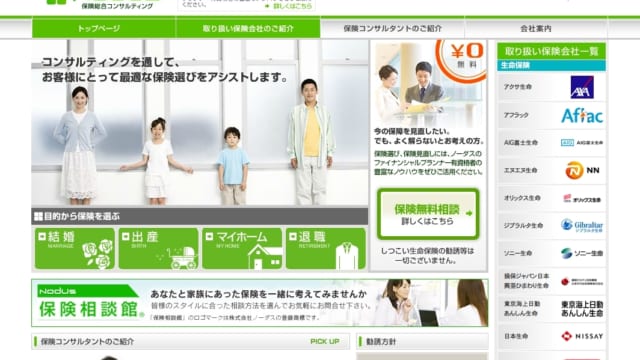The width and height of the screenshot is (640, 360).
Task: Click the 目的から保険を選ぶ heading bar
Action: coord(200,216)
